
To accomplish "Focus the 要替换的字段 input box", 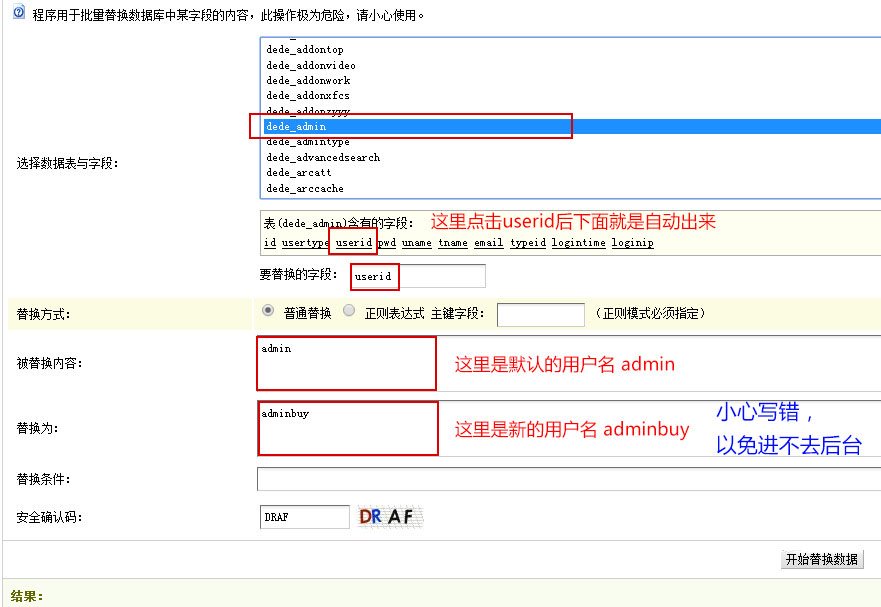I will click(417, 276).
